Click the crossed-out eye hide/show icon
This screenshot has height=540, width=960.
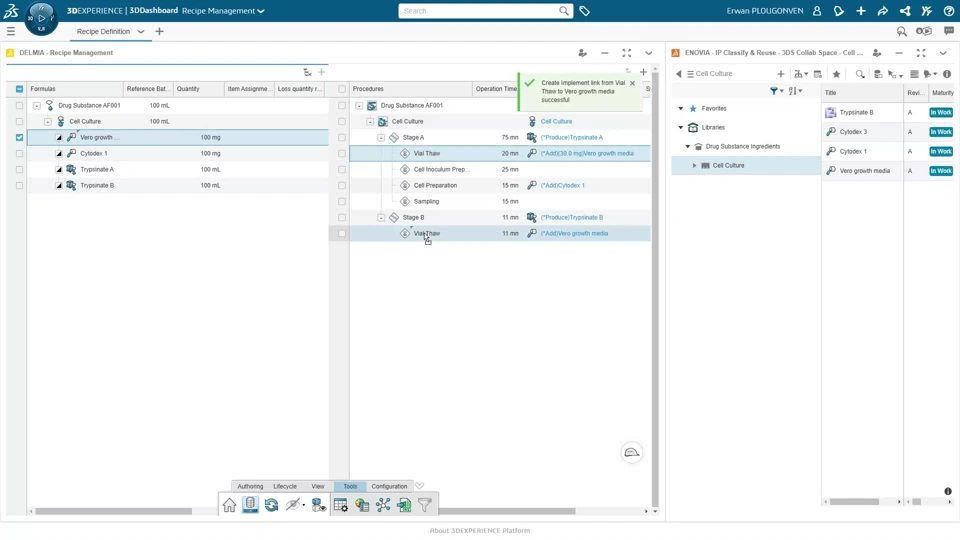pyautogui.click(x=293, y=505)
